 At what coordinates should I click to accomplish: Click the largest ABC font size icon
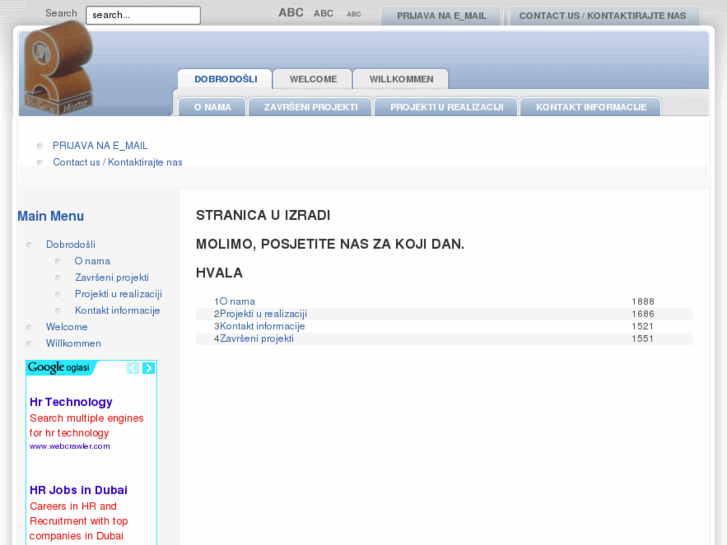pos(290,13)
